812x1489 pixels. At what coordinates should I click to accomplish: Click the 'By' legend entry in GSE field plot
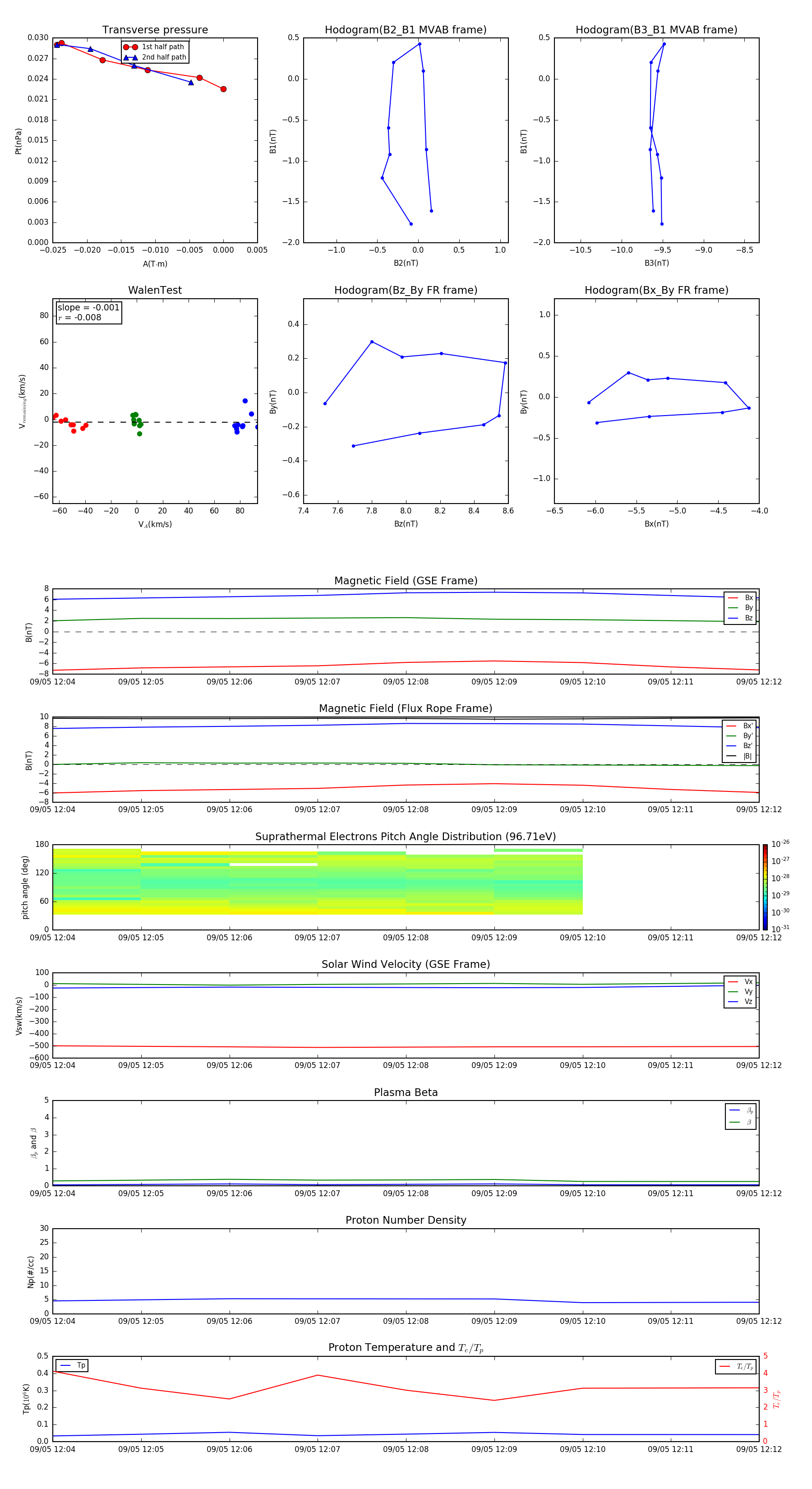click(740, 608)
